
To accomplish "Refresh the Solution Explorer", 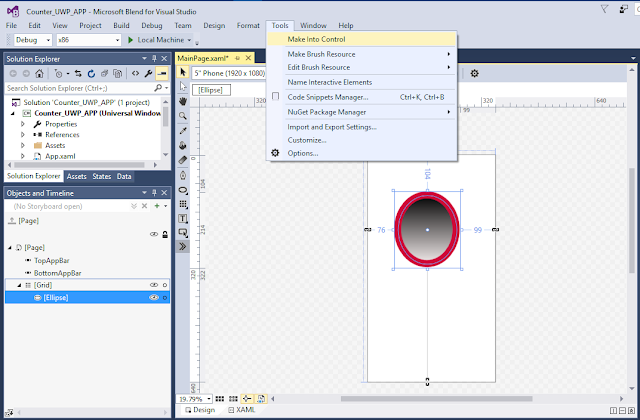I will 91,73.
